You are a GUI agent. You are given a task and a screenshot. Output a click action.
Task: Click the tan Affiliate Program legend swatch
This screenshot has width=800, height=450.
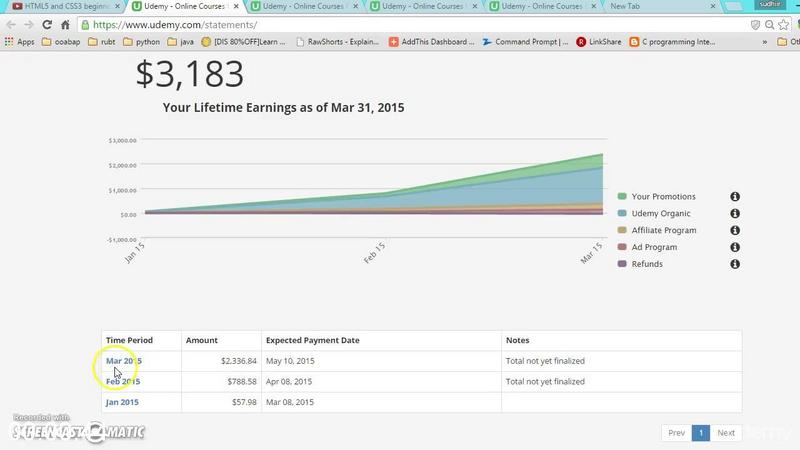click(x=622, y=230)
